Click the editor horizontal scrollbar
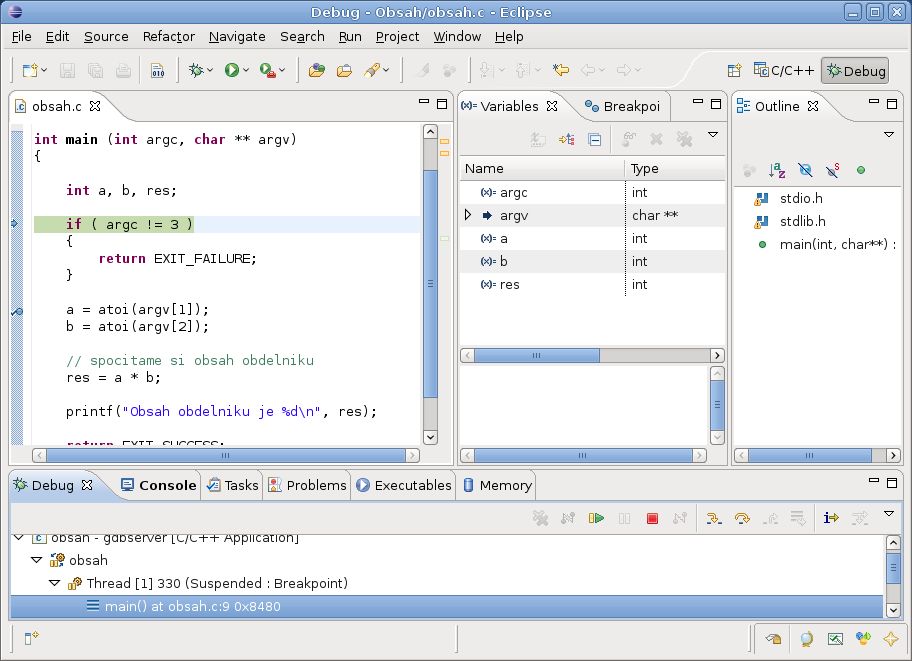 point(226,455)
